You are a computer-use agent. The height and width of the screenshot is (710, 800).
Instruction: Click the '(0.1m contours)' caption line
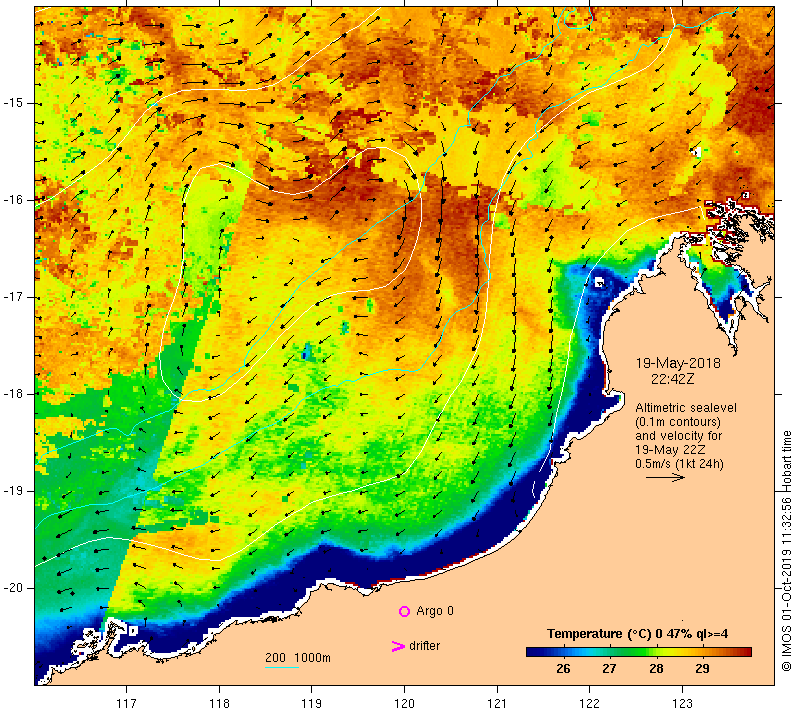[x=678, y=422]
